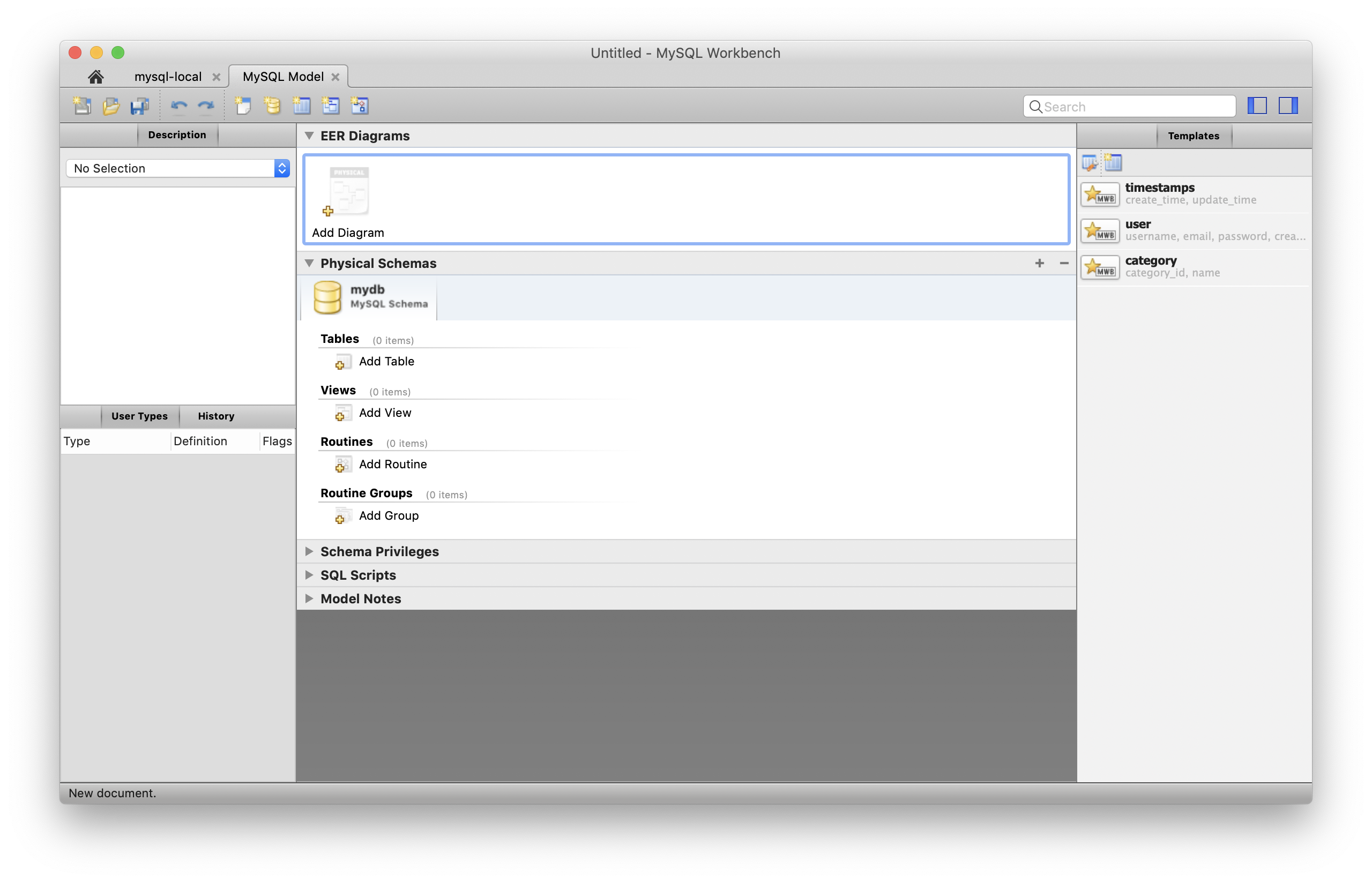This screenshot has height=883, width=1372.
Task: Open the User Types tab
Action: 139,416
